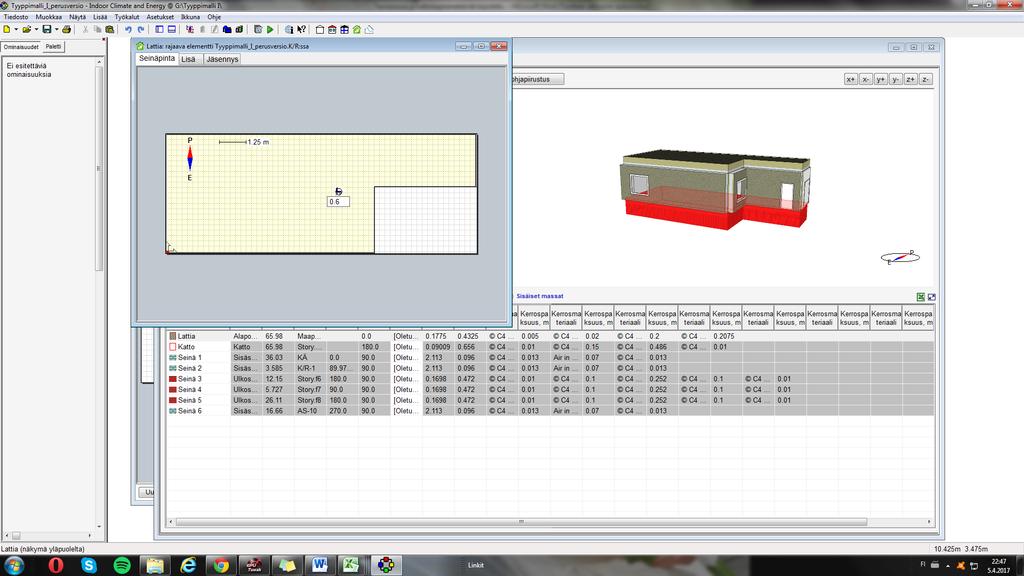
Task: Click the table's horizontal scrollbar
Action: tap(521, 522)
